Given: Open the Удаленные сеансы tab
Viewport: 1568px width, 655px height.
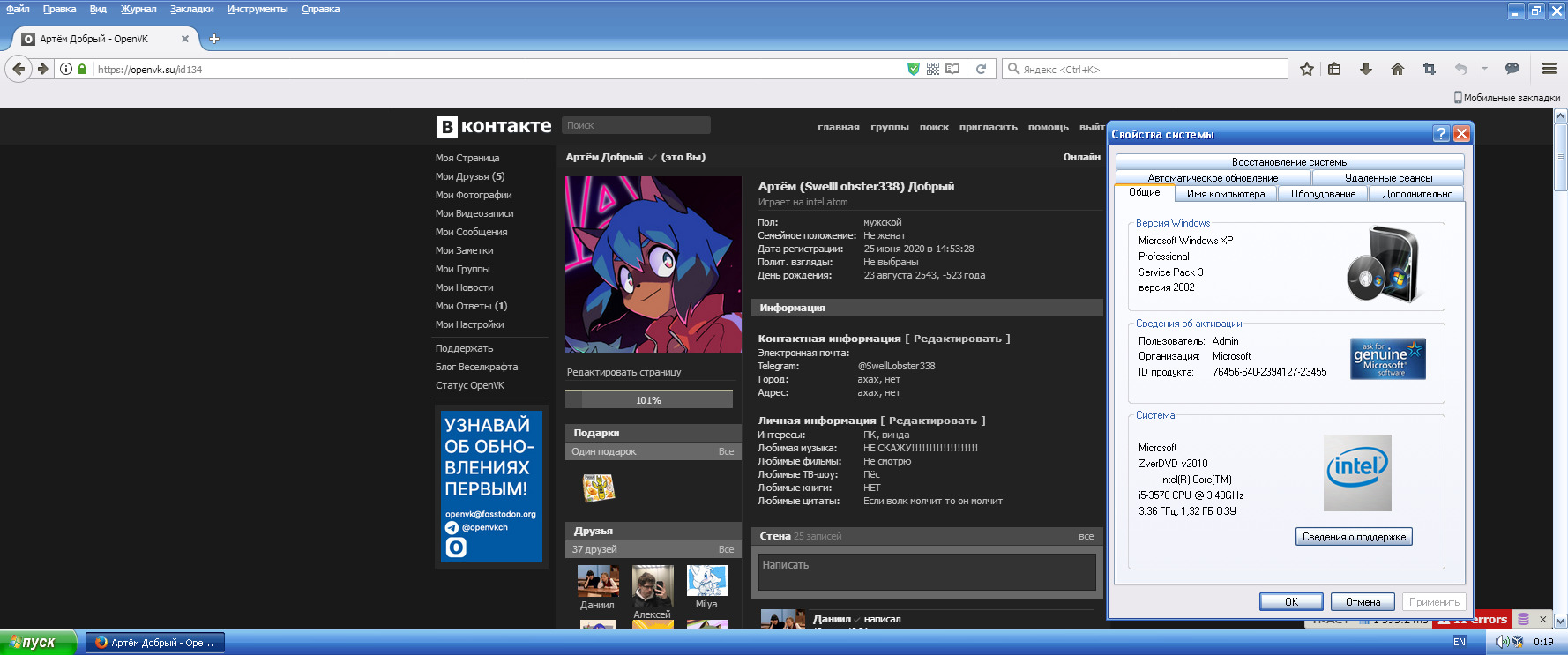Looking at the screenshot, I should [1388, 178].
